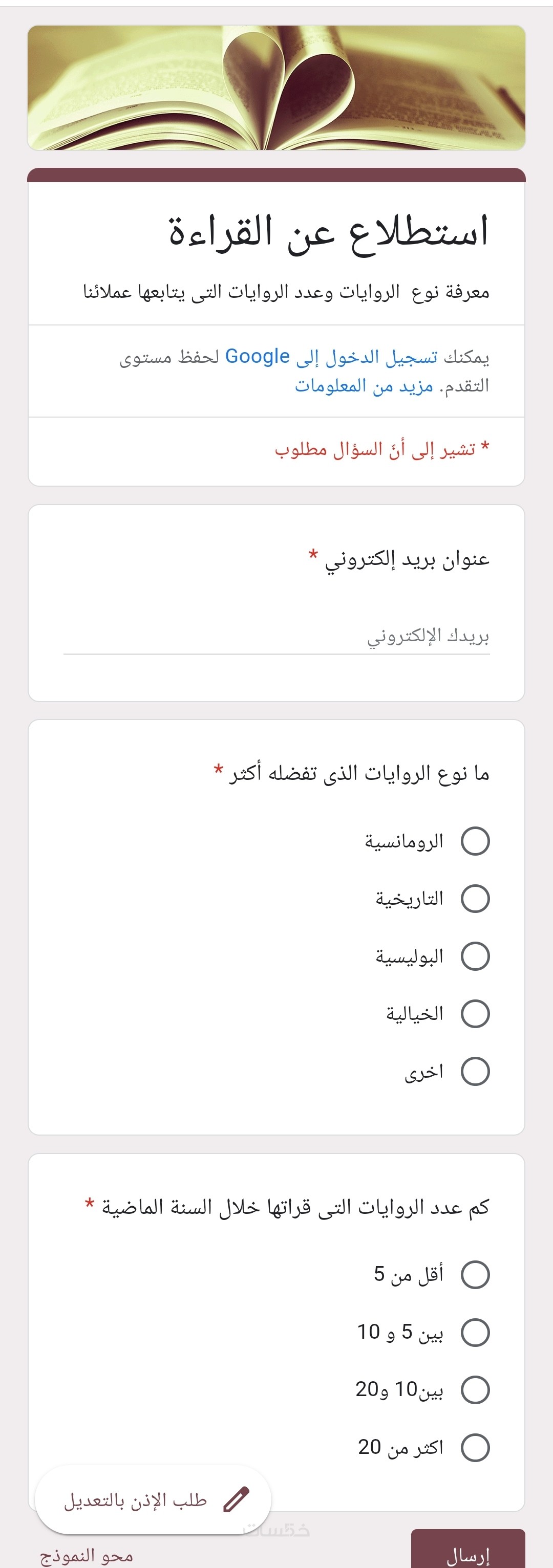Click طلب الإذن بالتعديل button
This screenshot has width=553, height=1568.
135,1500
